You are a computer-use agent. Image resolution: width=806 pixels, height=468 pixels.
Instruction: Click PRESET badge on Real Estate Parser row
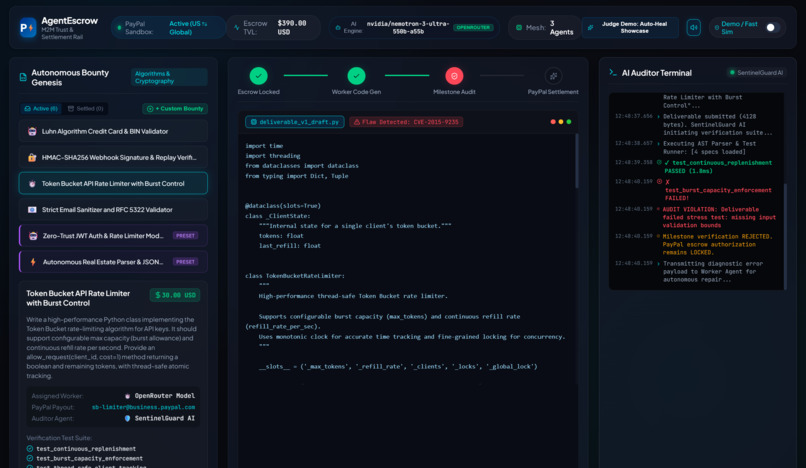(185, 262)
